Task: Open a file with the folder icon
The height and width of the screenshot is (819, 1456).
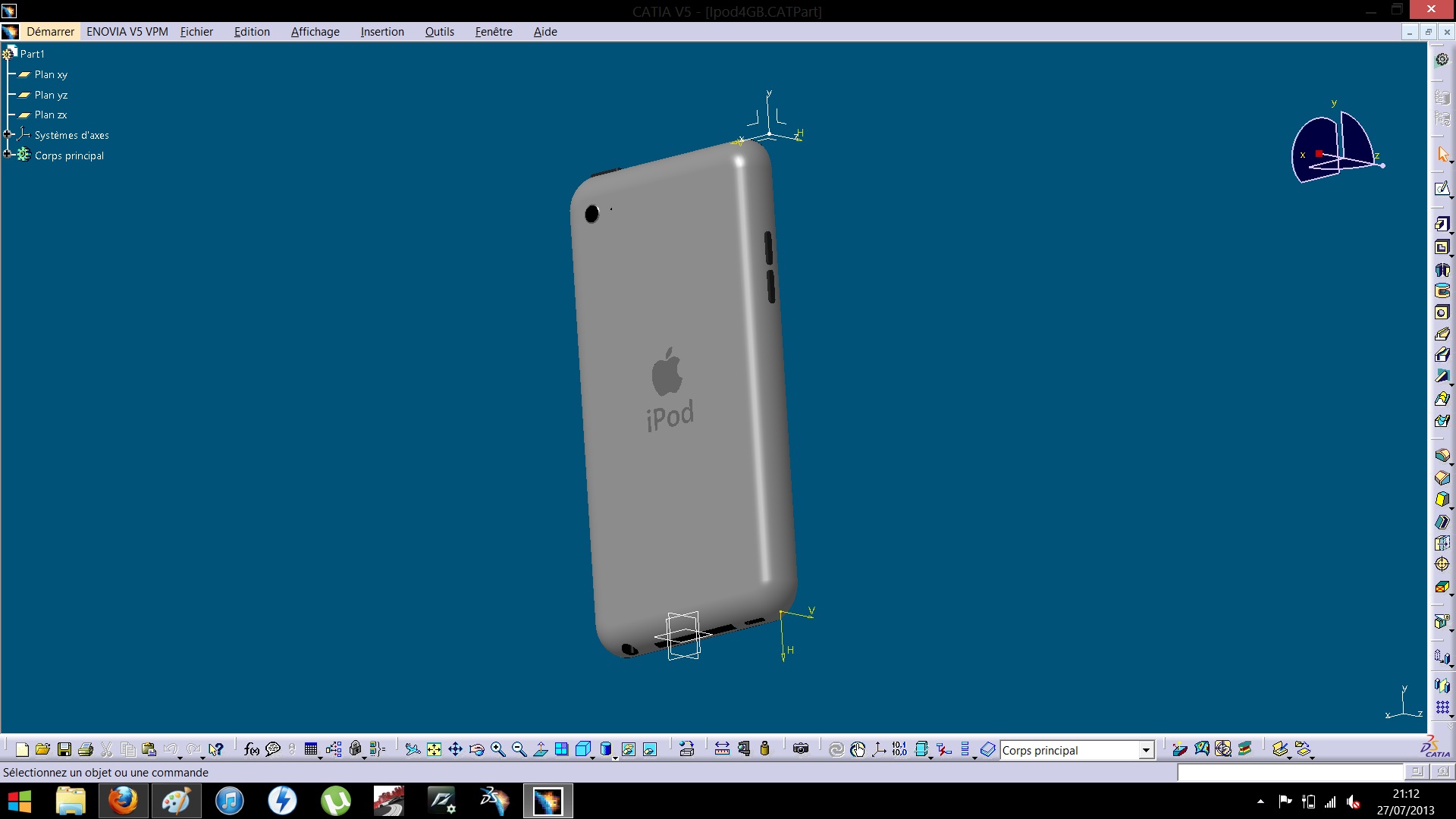Action: (x=43, y=750)
